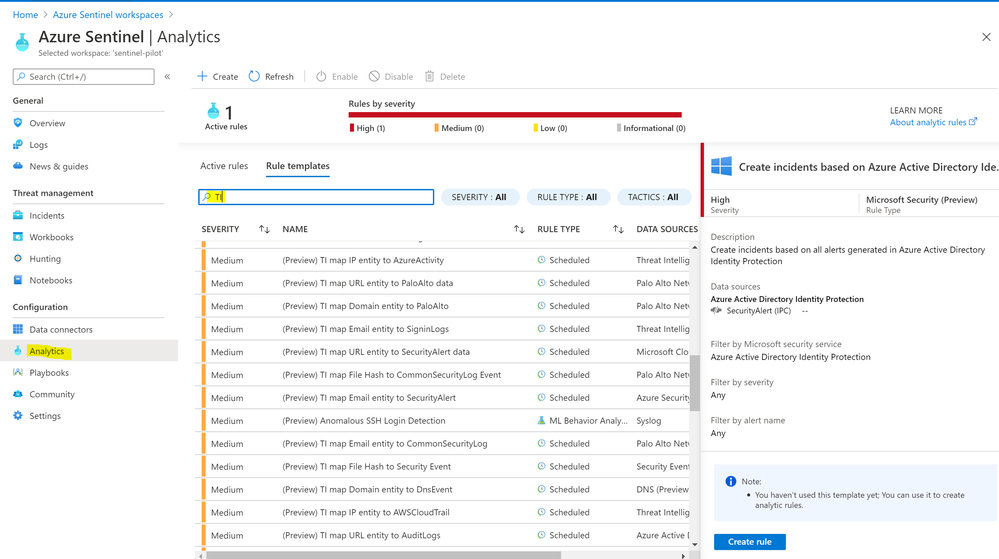This screenshot has height=559, width=999.
Task: Open the Logs sidebar icon
Action: click(x=18, y=145)
